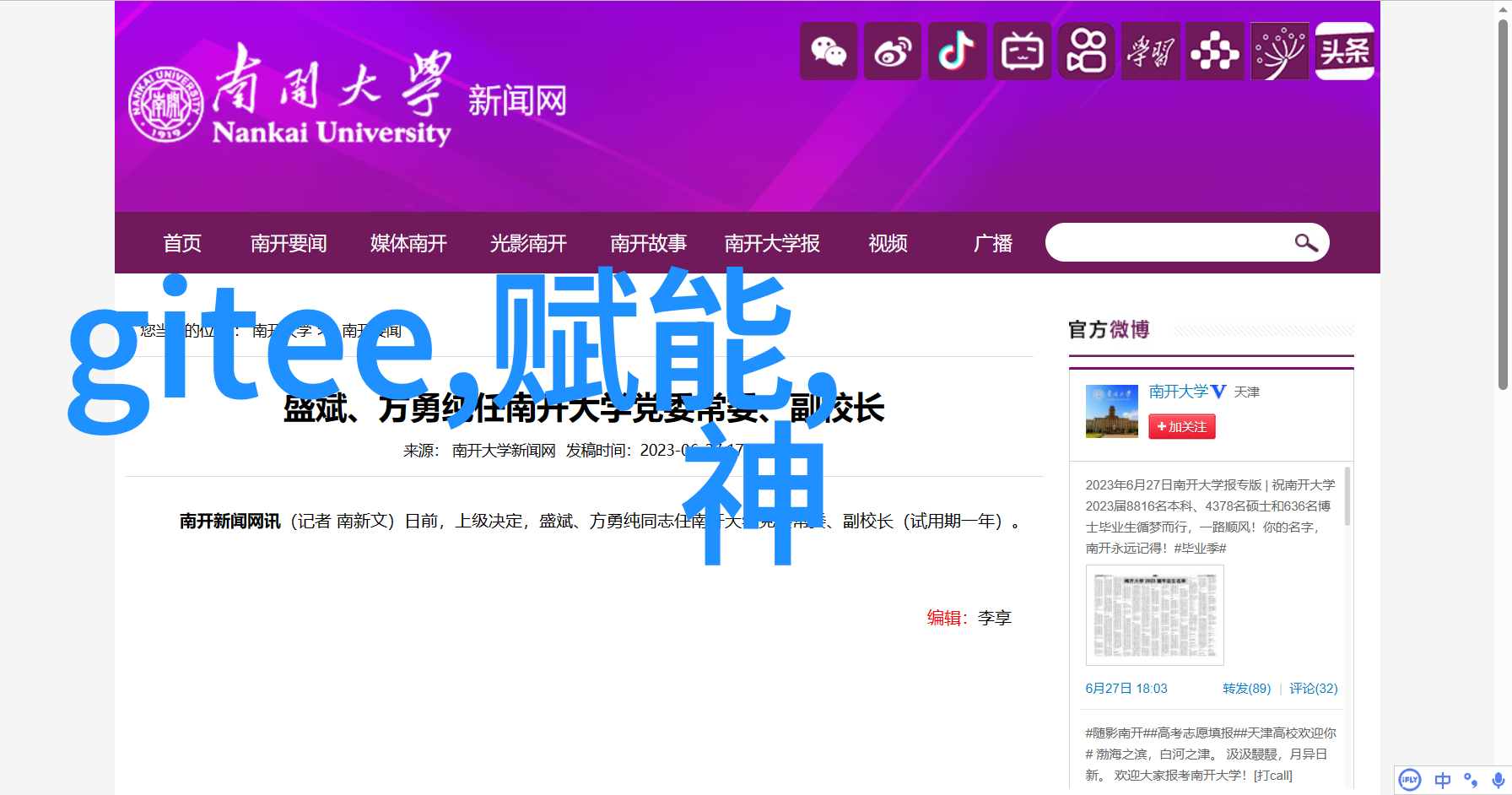Open the 评论(32) comments link
Screen dimensions: 1512x795
coord(1313,689)
